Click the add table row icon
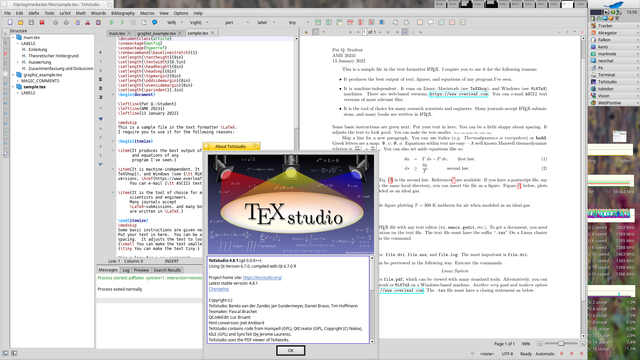 [318, 22]
